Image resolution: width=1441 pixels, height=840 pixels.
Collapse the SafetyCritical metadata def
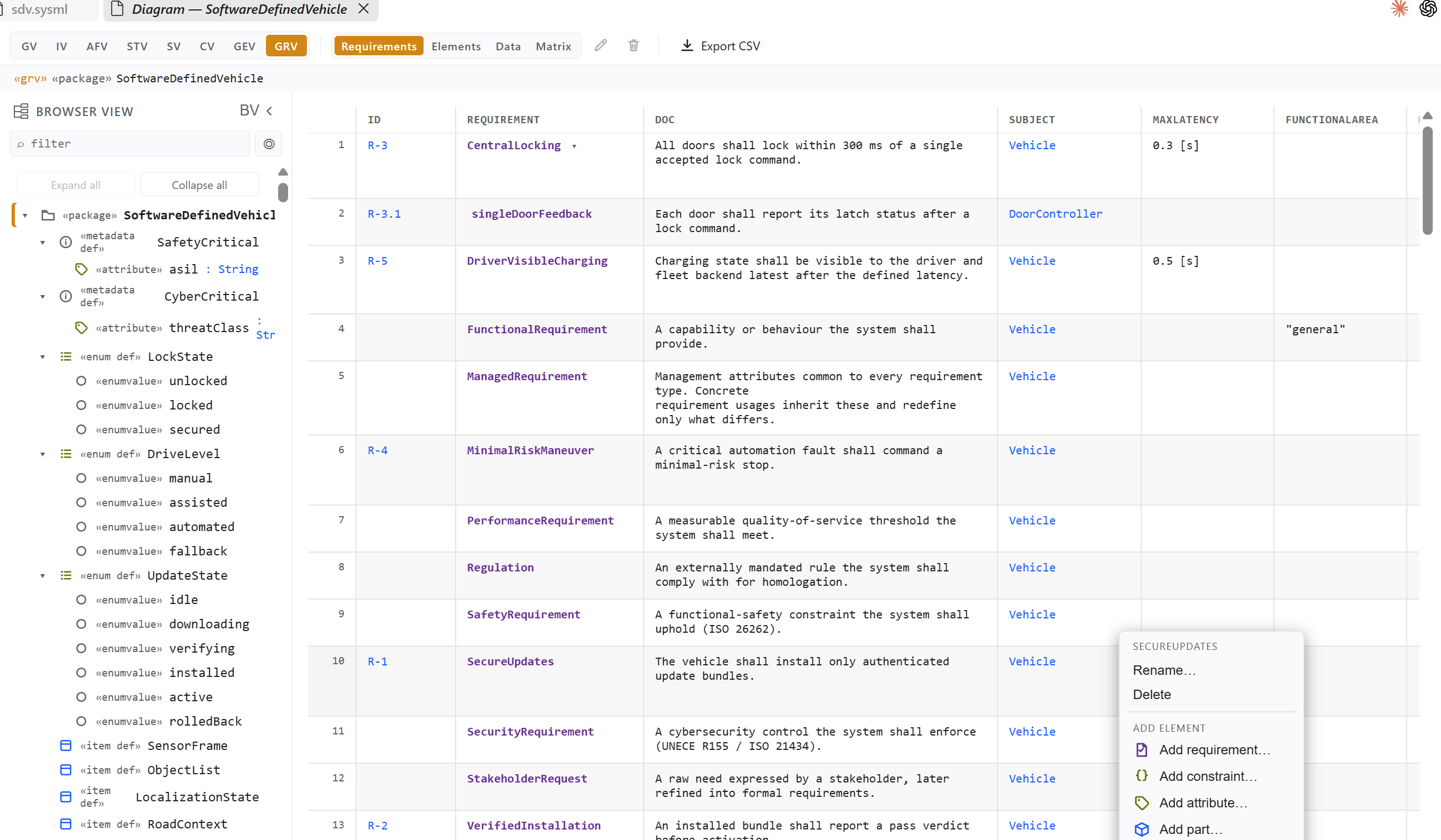tap(43, 242)
